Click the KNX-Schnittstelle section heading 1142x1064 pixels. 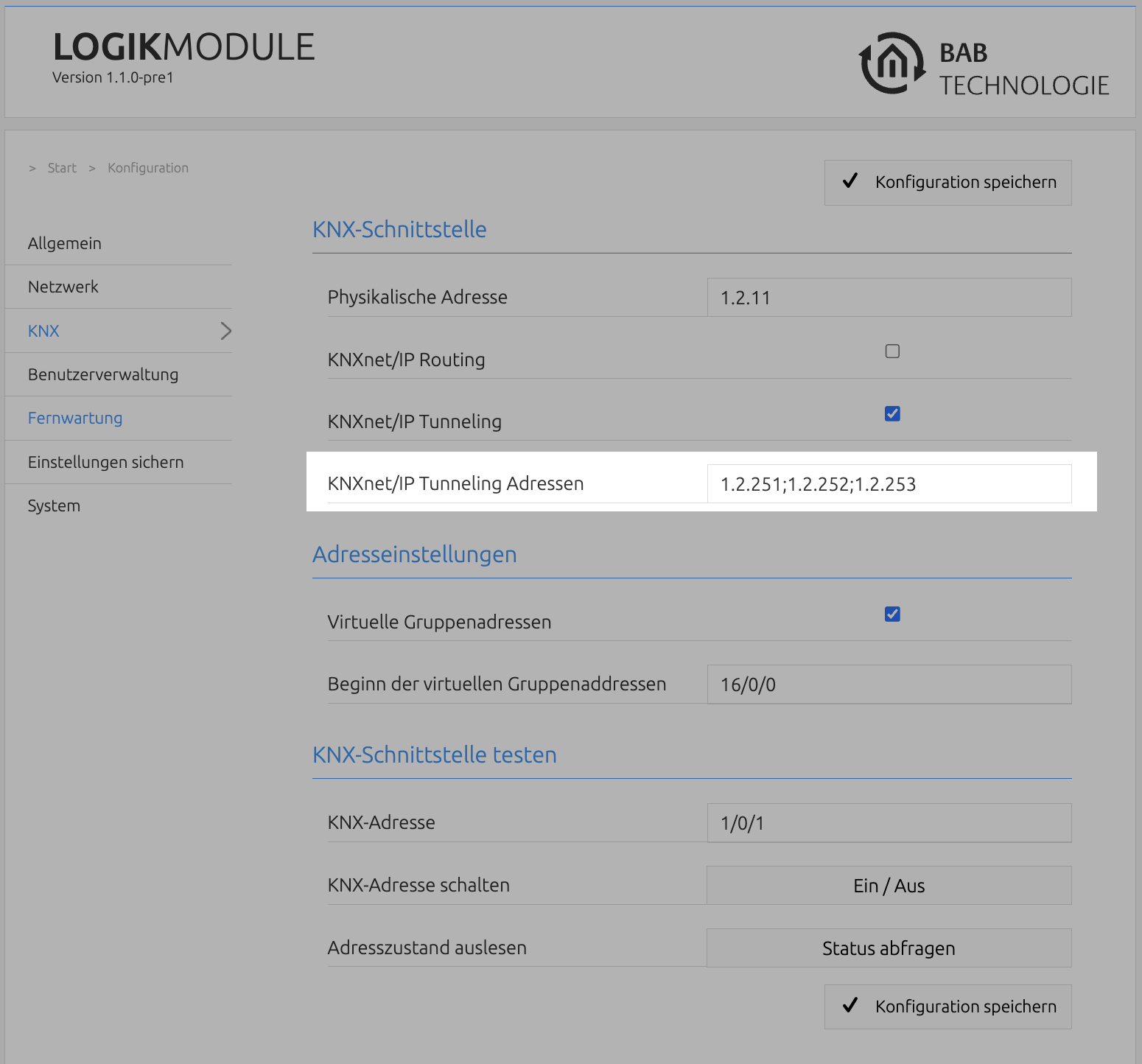pos(399,229)
